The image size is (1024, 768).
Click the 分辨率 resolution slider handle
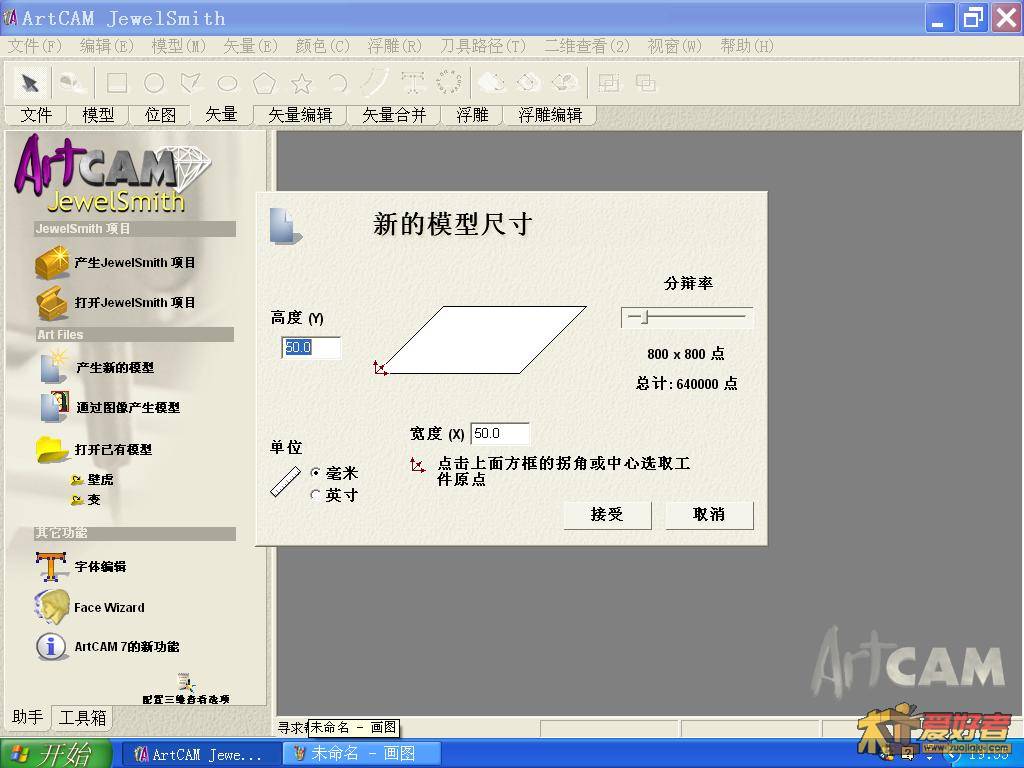645,317
